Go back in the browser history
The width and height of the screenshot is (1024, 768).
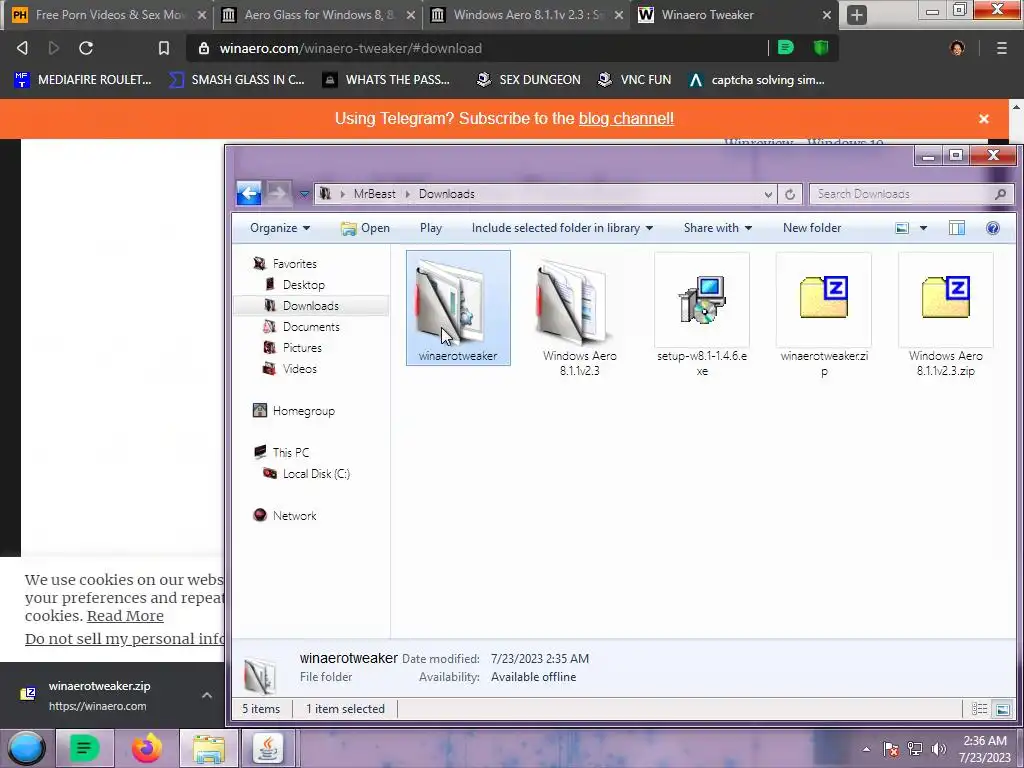22,48
